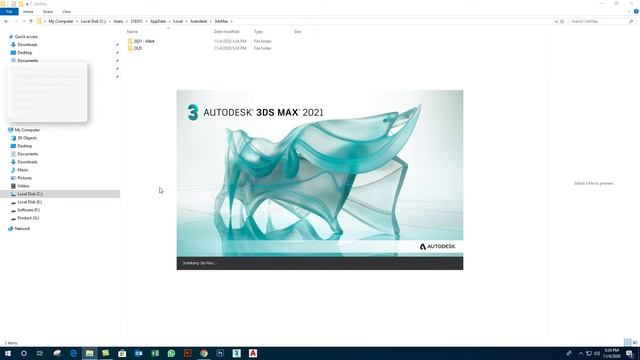Sort files by Size column
Image resolution: width=640 pixels, height=360 pixels.
point(298,31)
